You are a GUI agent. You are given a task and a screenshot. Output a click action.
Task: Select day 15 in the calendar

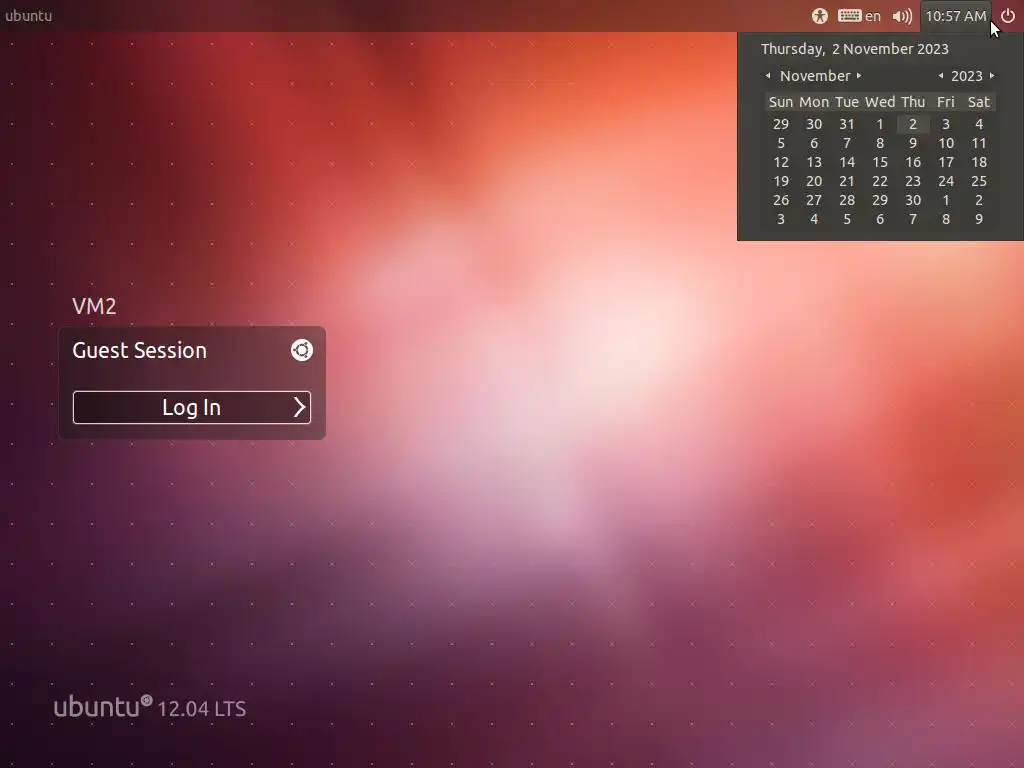tap(880, 162)
